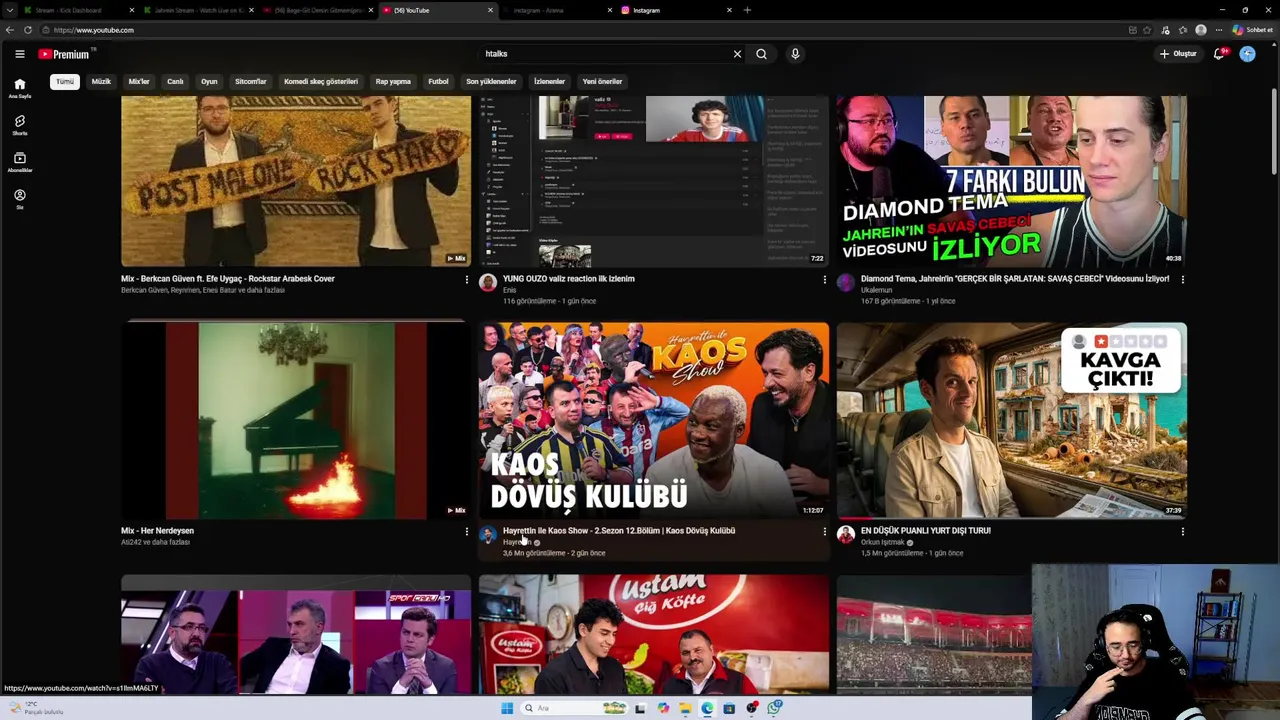Screen dimensions: 1280x720
Task: Click the Orkun Işıtmak channel avatar
Action: click(846, 535)
